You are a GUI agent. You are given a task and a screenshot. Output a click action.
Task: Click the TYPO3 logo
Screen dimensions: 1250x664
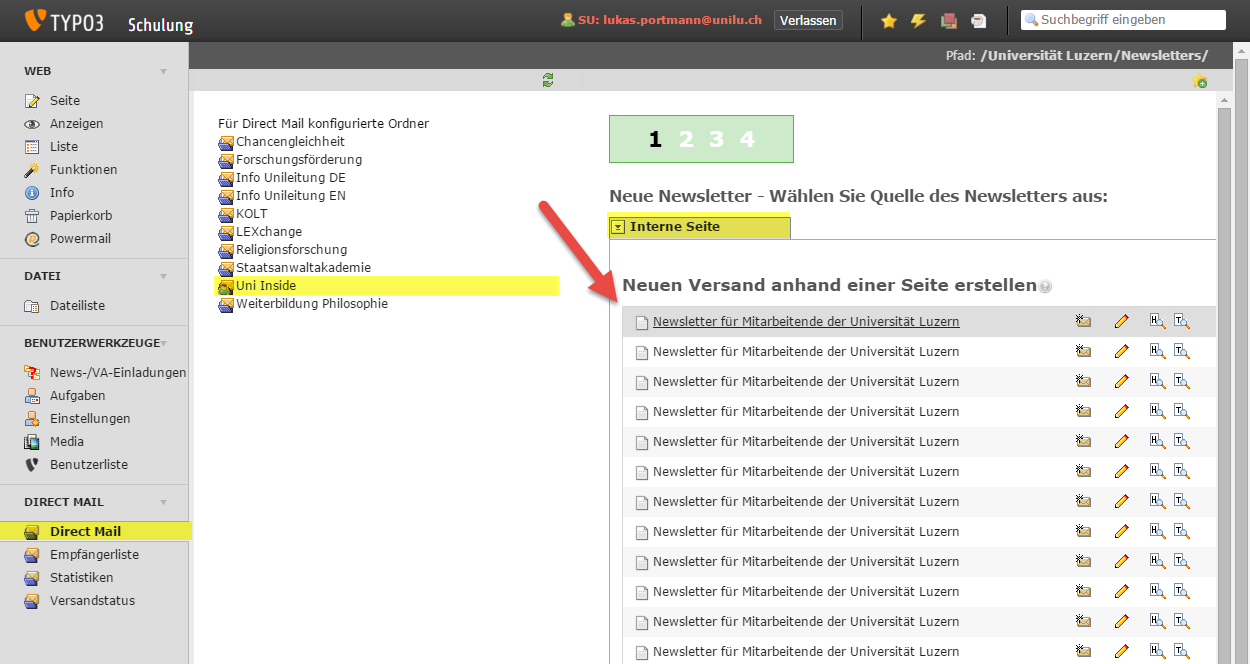(x=65, y=20)
